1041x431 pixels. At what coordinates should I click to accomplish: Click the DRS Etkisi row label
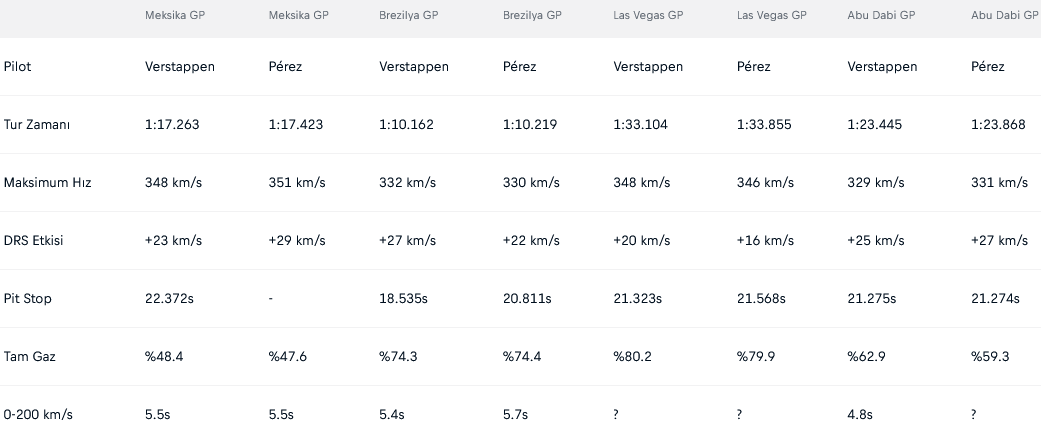pyautogui.click(x=36, y=241)
